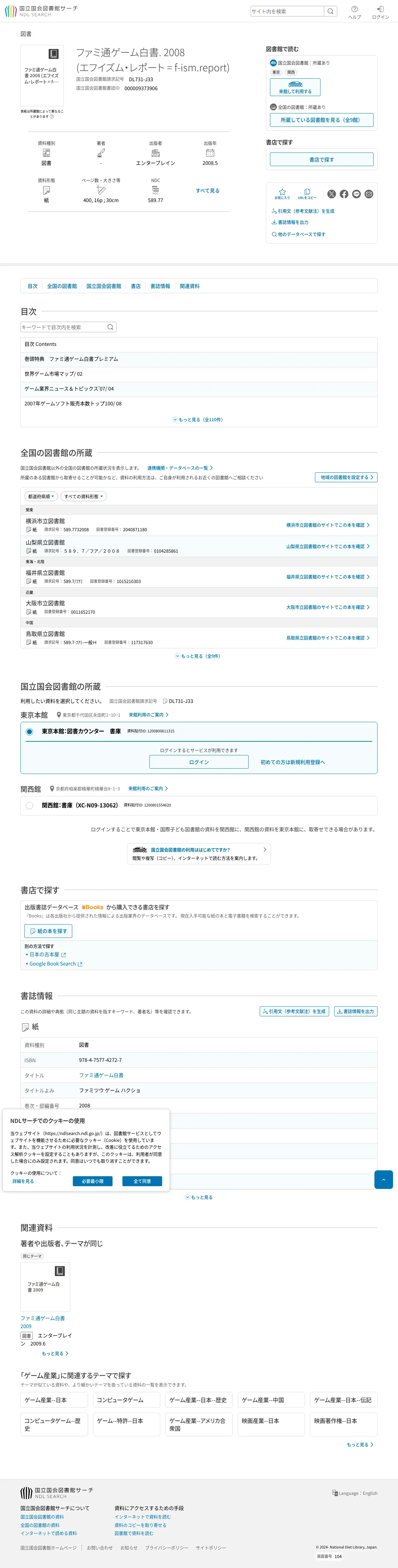Image resolution: width=398 pixels, height=1568 pixels.
Task: Click 連携機関・データベースの一覧 link
Action: [x=180, y=468]
